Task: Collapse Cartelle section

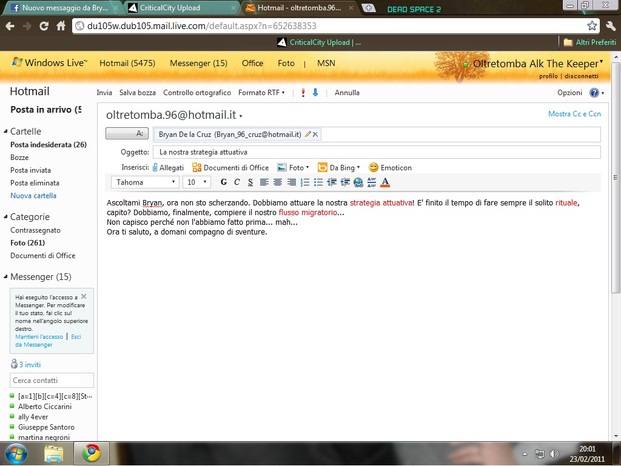Action: pyautogui.click(x=6, y=131)
